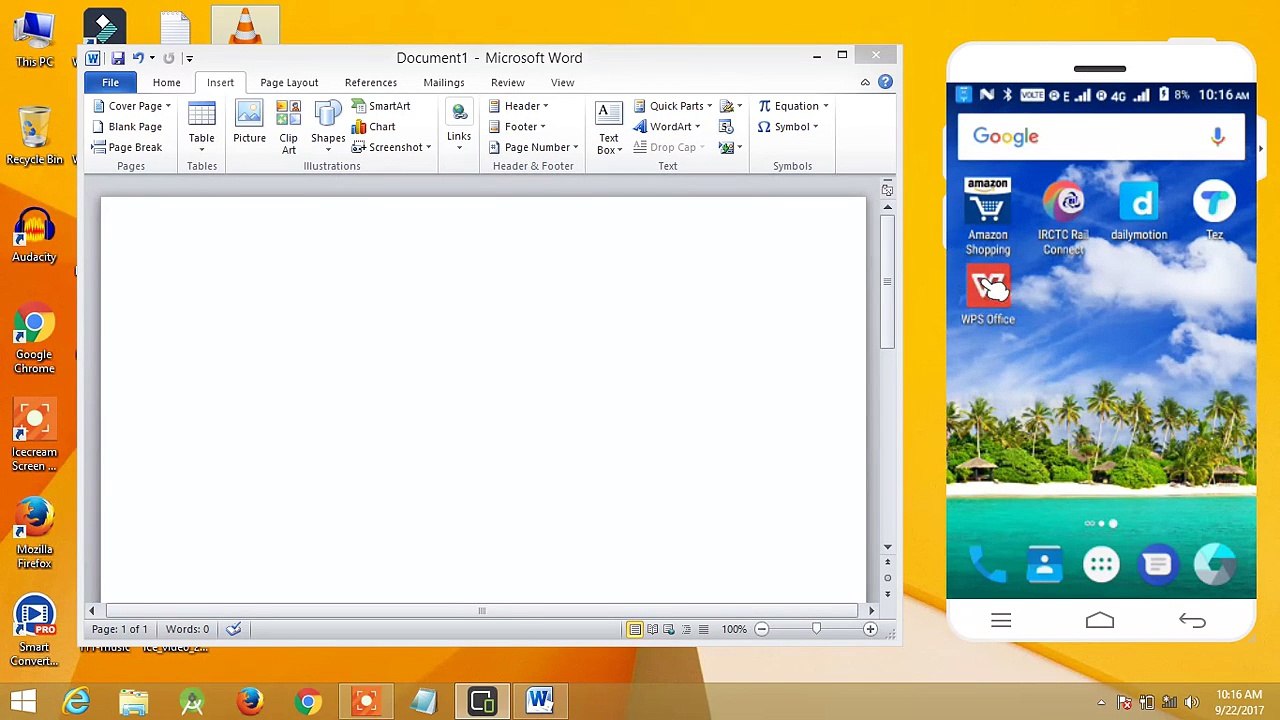
Task: Open the Clip Art pane
Action: tap(288, 127)
